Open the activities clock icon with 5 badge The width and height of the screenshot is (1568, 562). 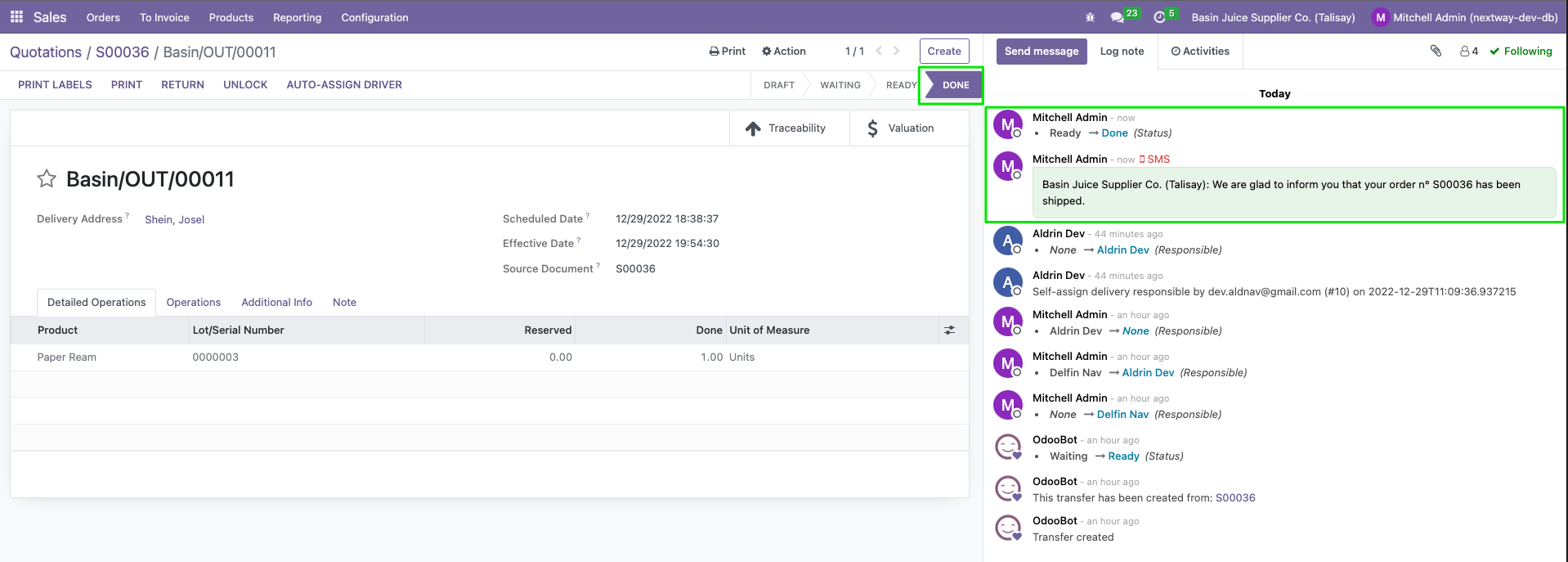(x=1159, y=17)
